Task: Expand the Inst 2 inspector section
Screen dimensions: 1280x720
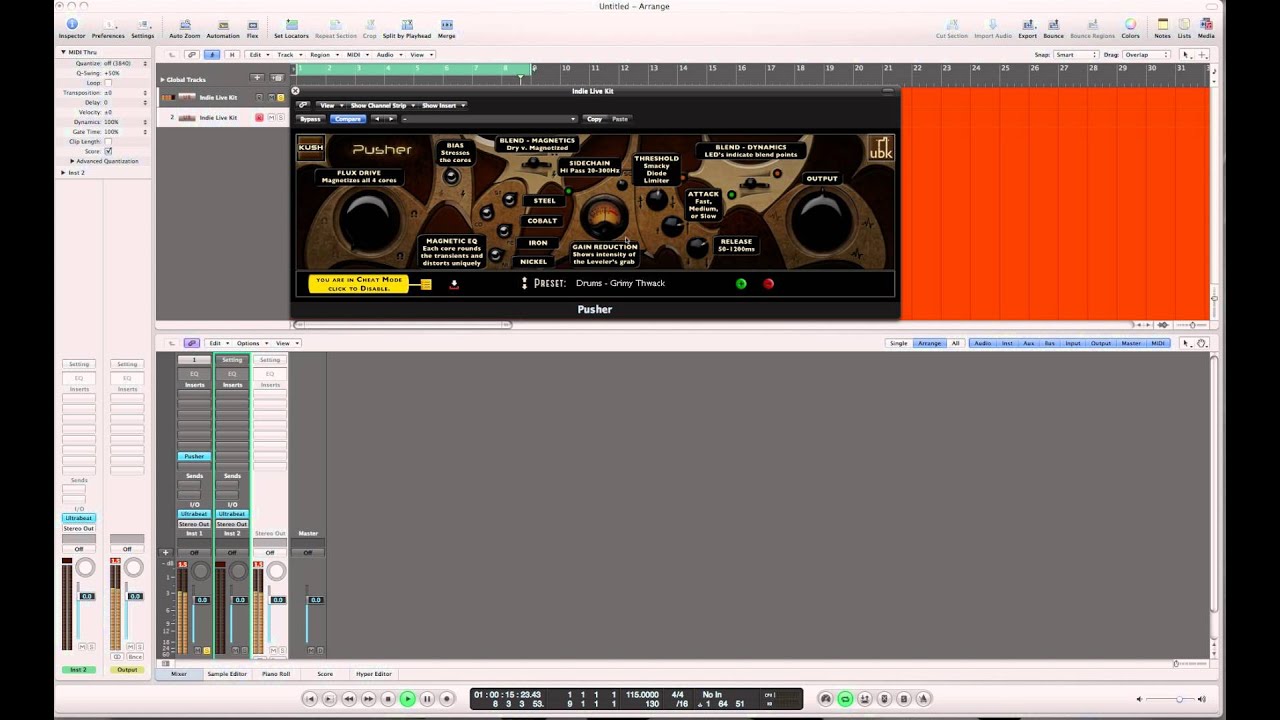Action: 64,172
